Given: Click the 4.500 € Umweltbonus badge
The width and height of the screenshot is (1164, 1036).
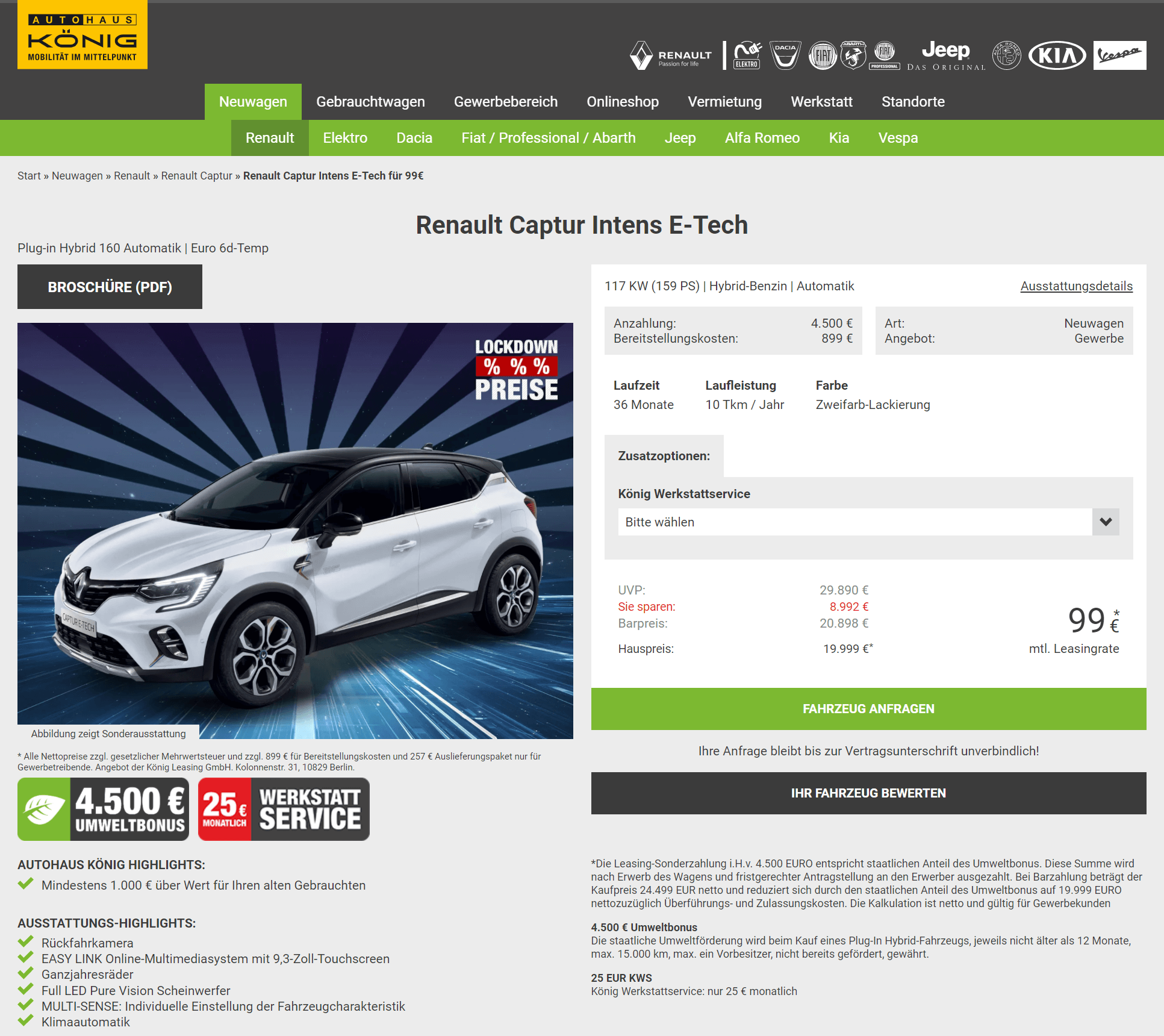Looking at the screenshot, I should (103, 809).
